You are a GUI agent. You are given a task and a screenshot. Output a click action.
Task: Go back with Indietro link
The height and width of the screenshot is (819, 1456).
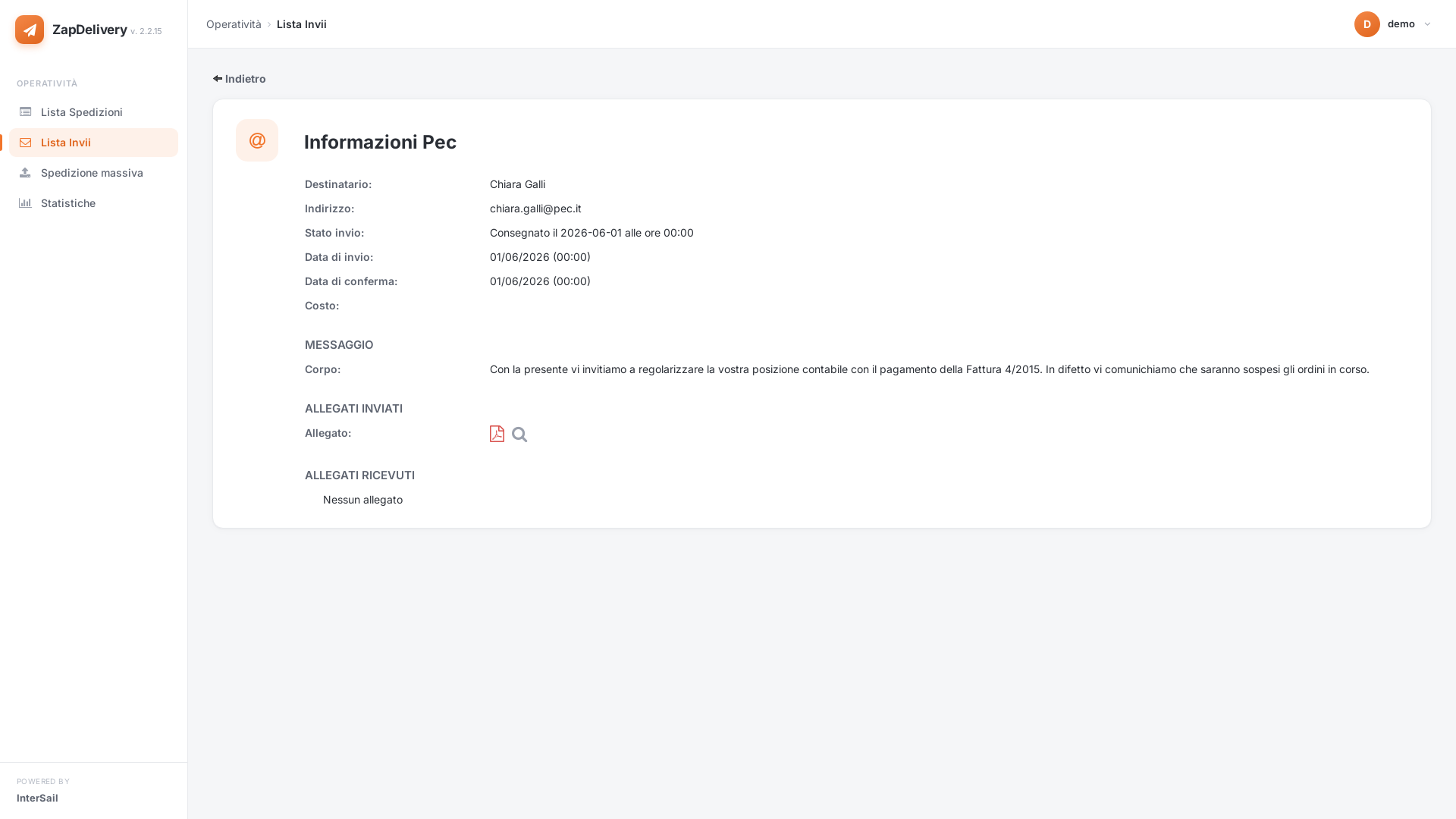tap(240, 79)
